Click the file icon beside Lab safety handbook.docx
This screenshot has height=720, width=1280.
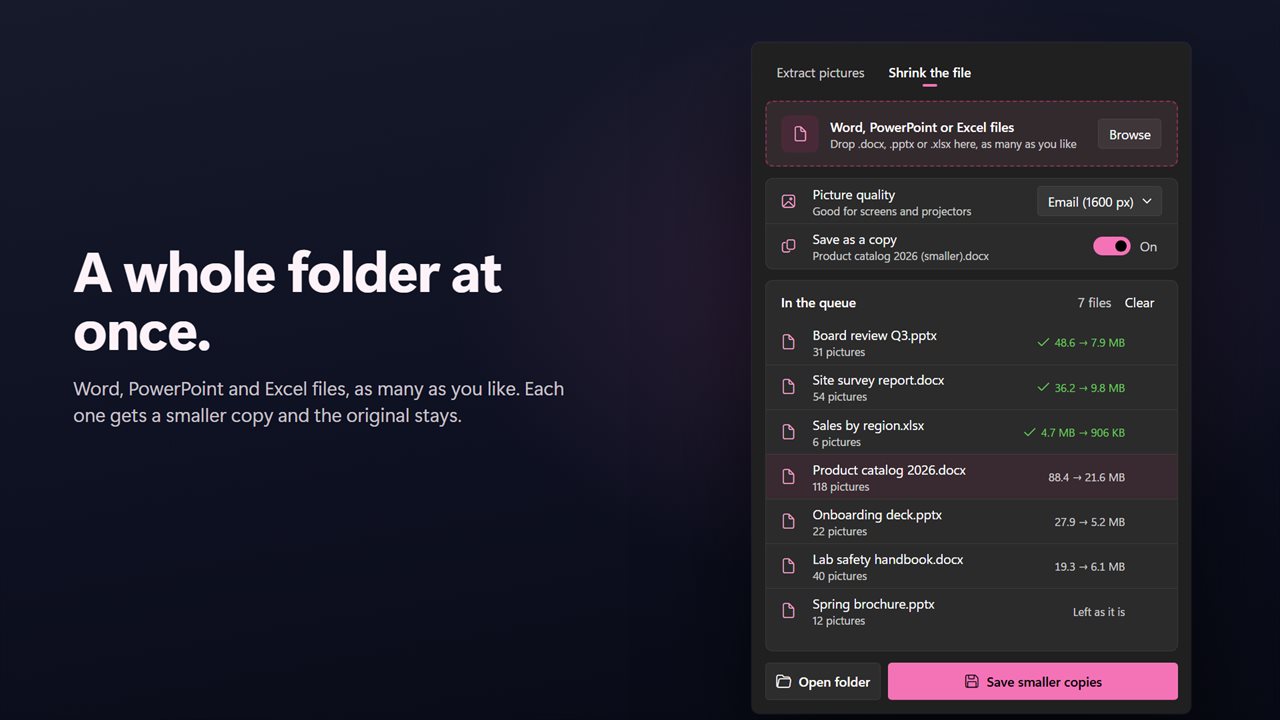tap(789, 567)
